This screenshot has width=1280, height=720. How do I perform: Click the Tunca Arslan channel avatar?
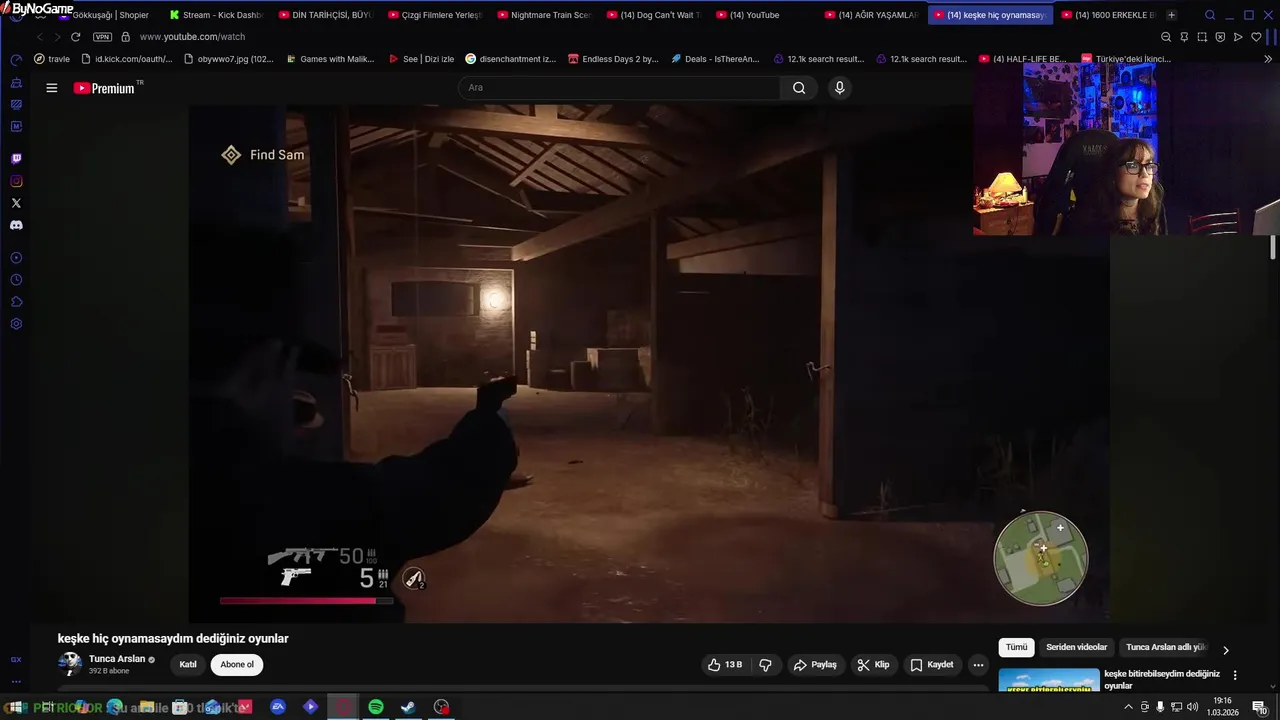click(70, 664)
